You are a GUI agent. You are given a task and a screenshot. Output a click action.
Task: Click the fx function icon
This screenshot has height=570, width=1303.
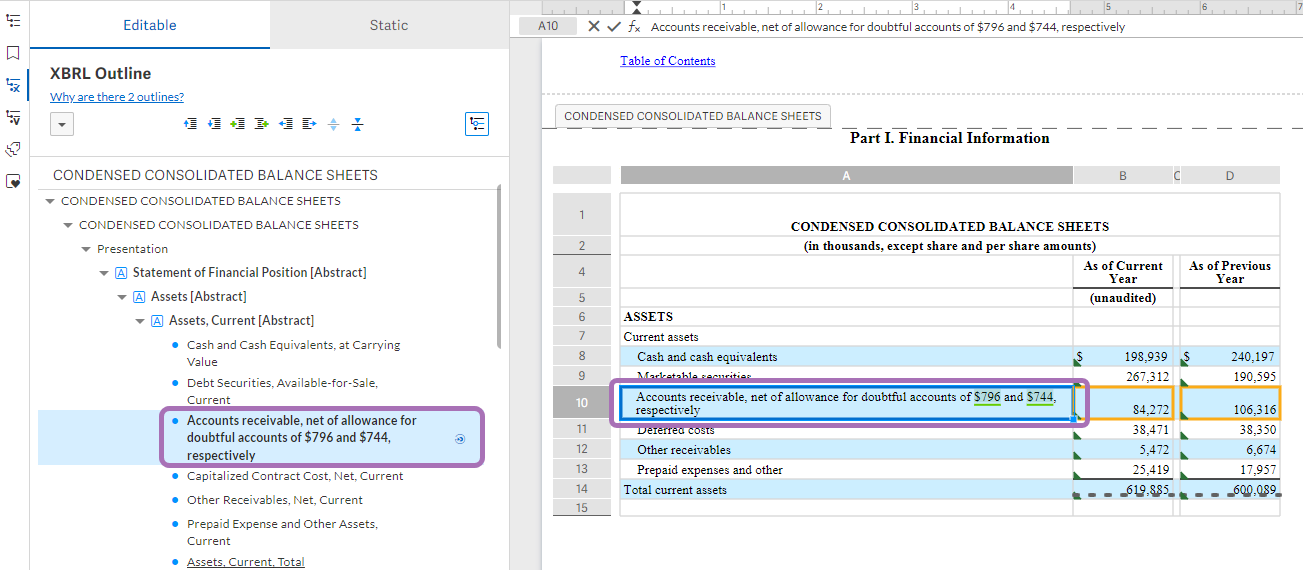pyautogui.click(x=633, y=27)
